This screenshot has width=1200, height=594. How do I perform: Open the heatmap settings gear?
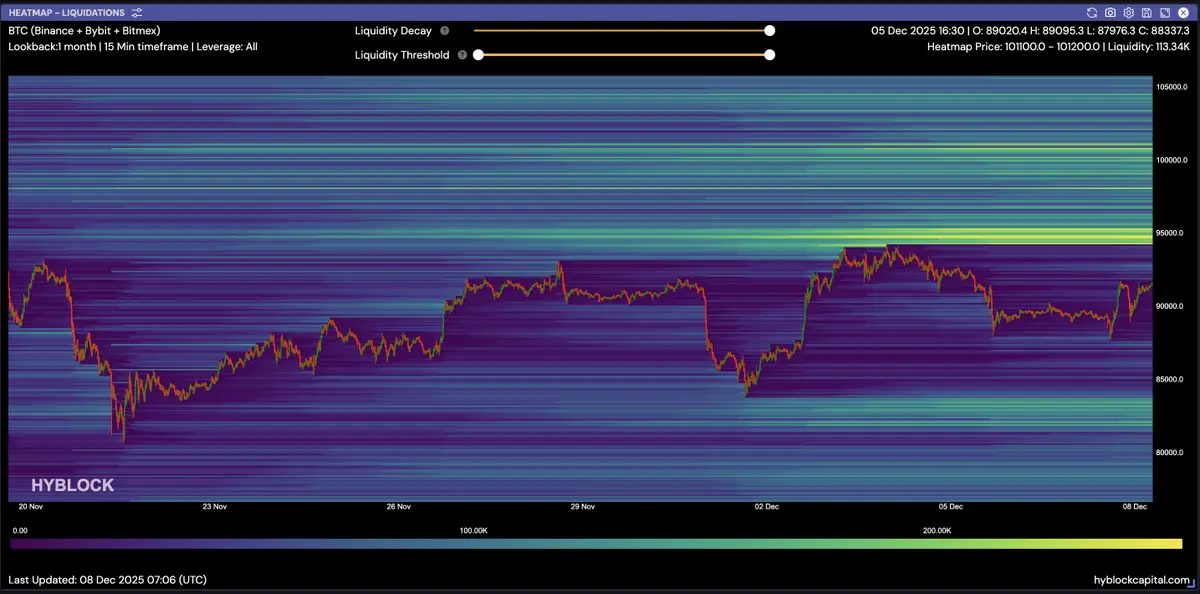(1128, 12)
